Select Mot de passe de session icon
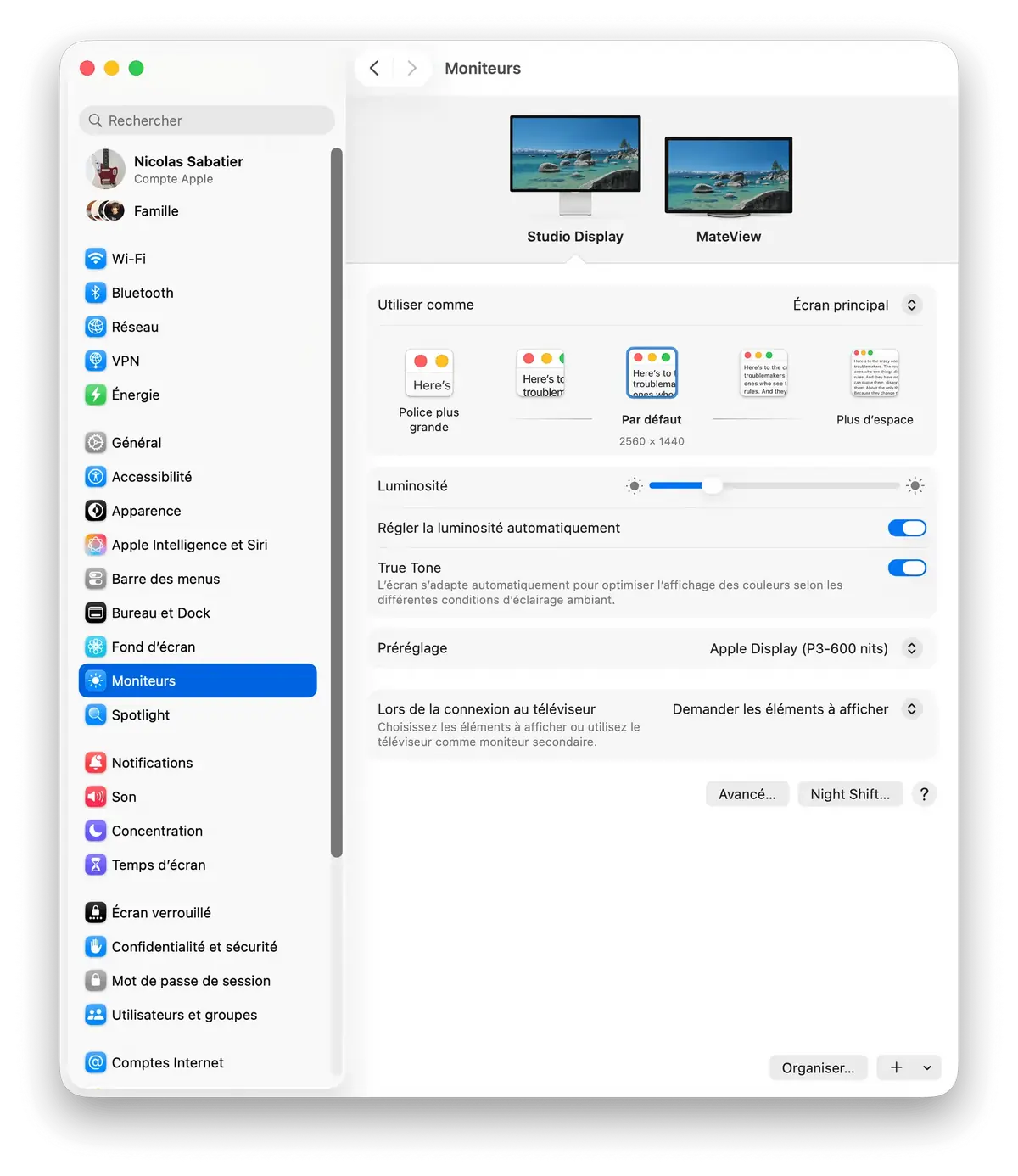 (x=96, y=981)
